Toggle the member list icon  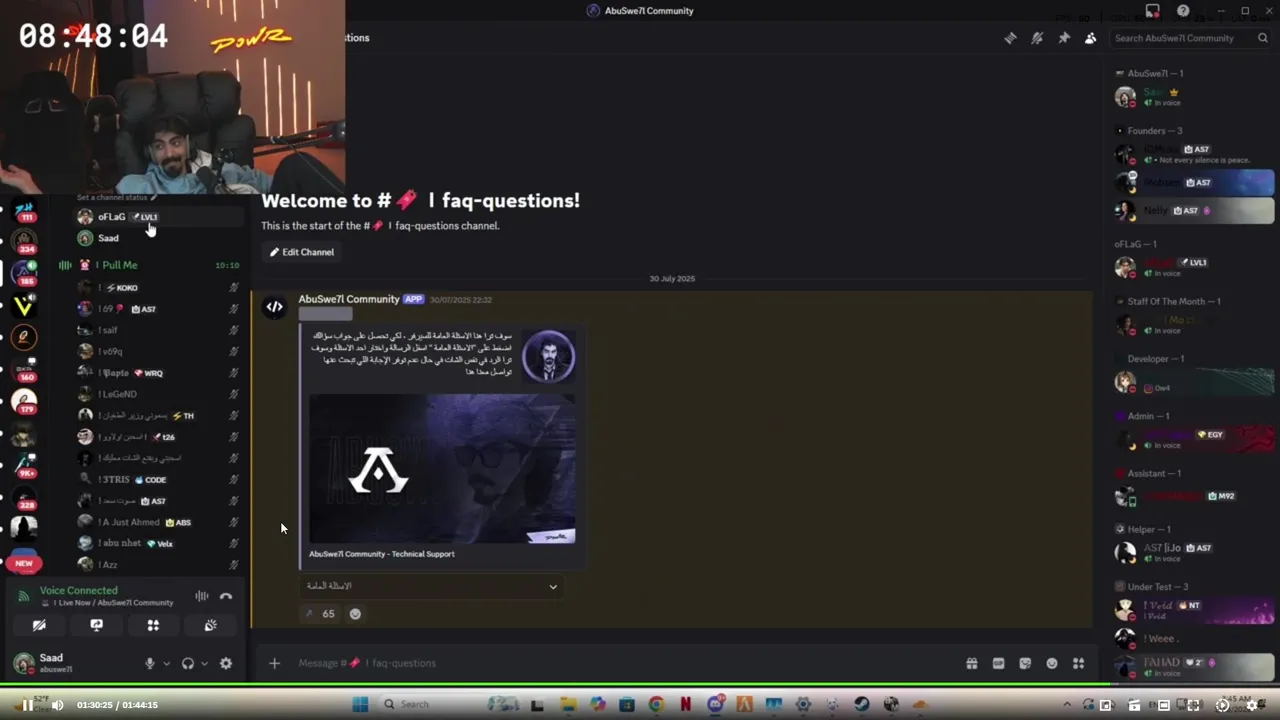click(x=1090, y=38)
